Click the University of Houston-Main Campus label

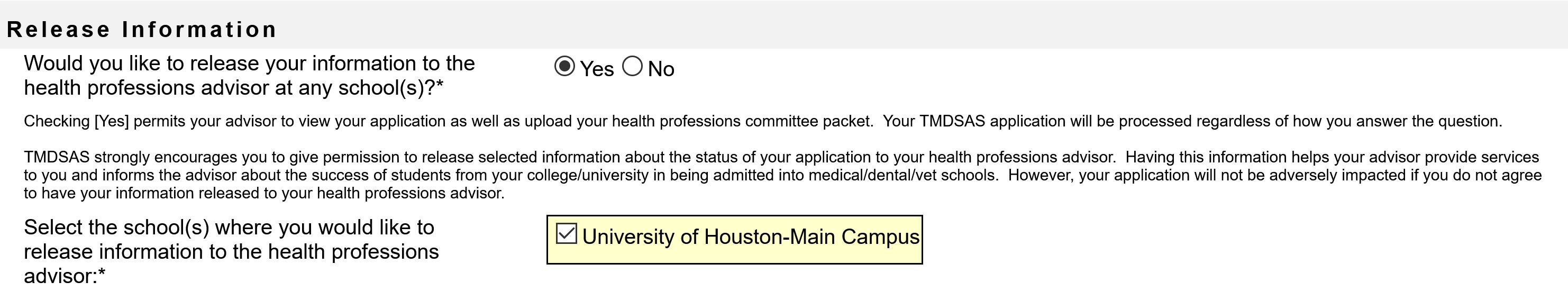tap(750, 237)
